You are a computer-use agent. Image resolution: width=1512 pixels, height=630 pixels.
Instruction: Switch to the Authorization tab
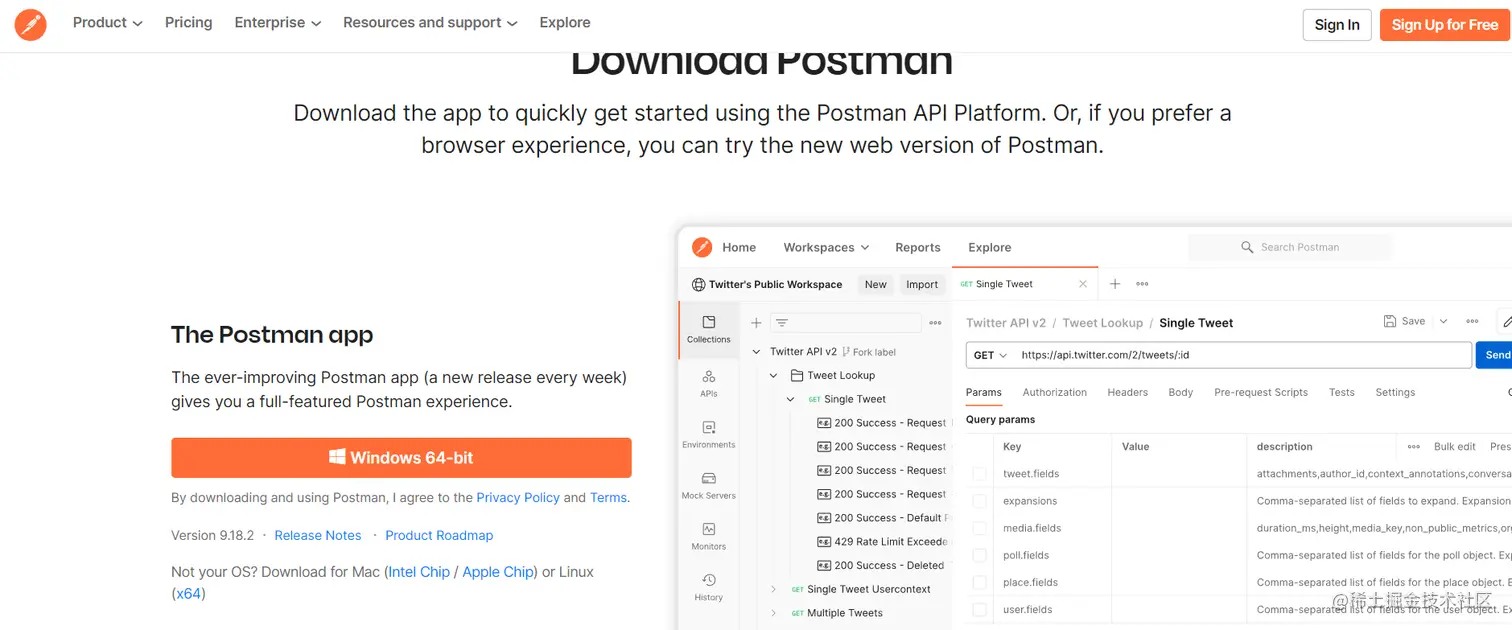coord(1054,392)
